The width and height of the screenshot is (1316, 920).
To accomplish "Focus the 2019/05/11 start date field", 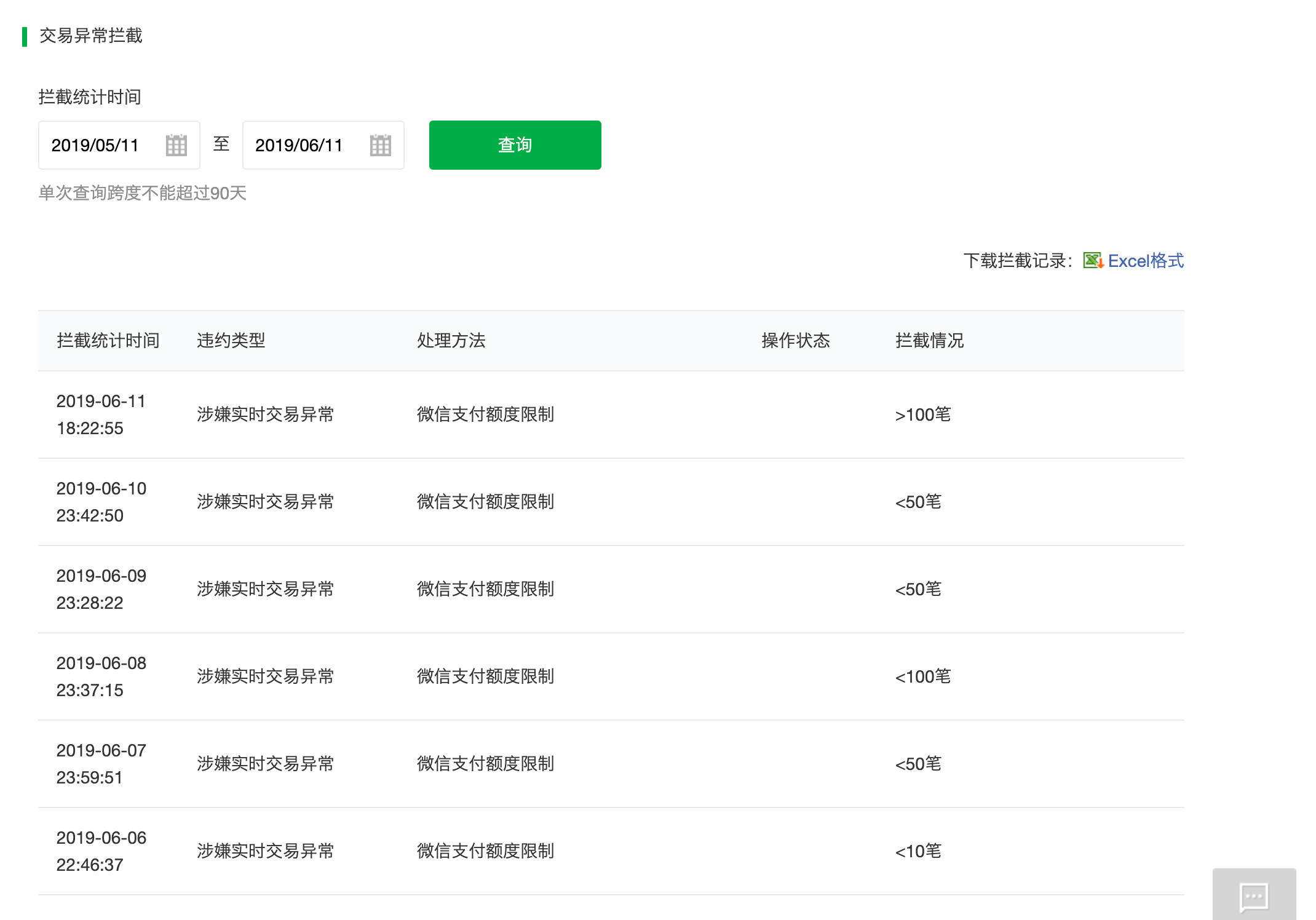I will [95, 145].
